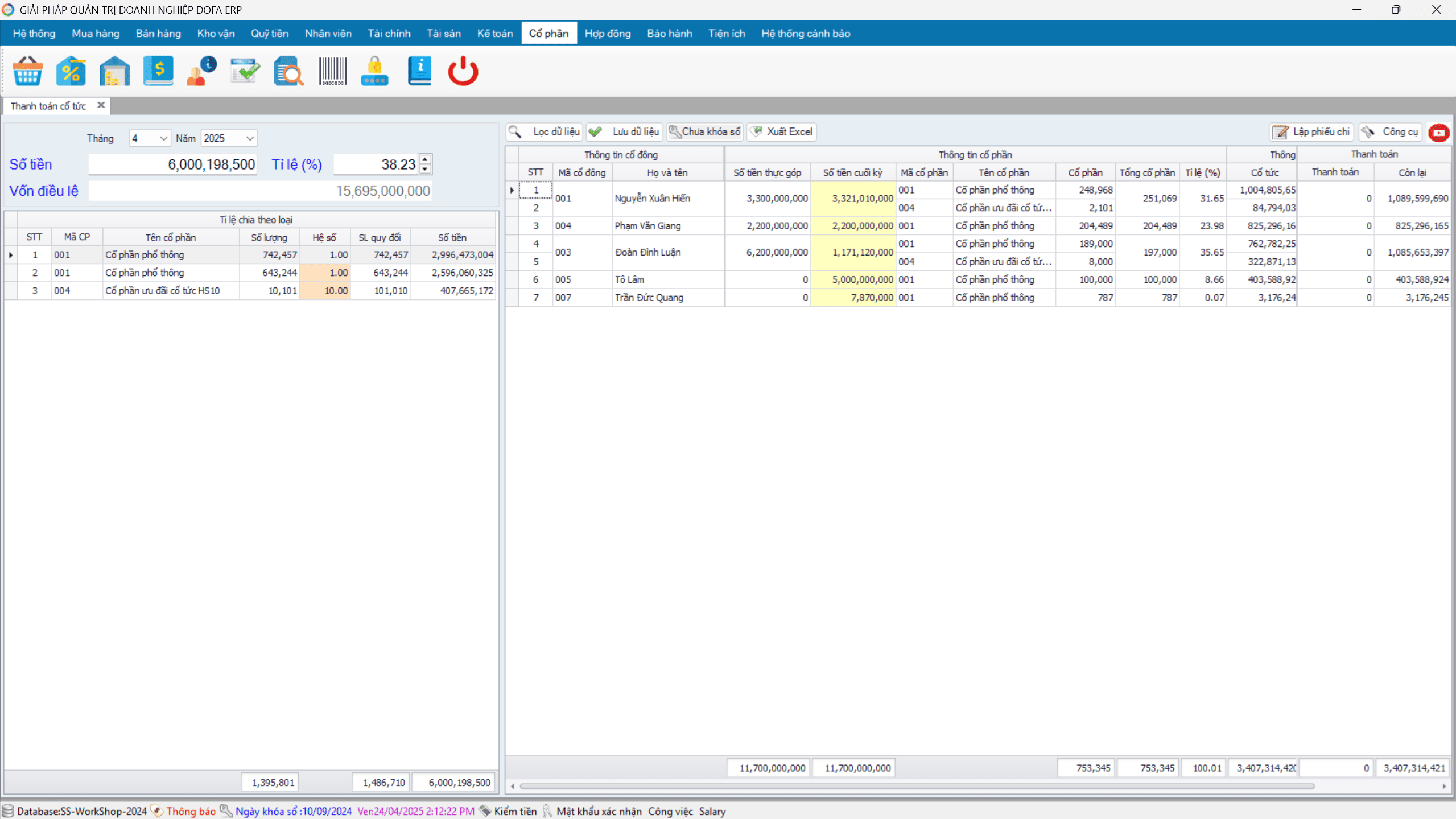The image size is (1456, 819).
Task: Click the red power exit icon
Action: 463,71
